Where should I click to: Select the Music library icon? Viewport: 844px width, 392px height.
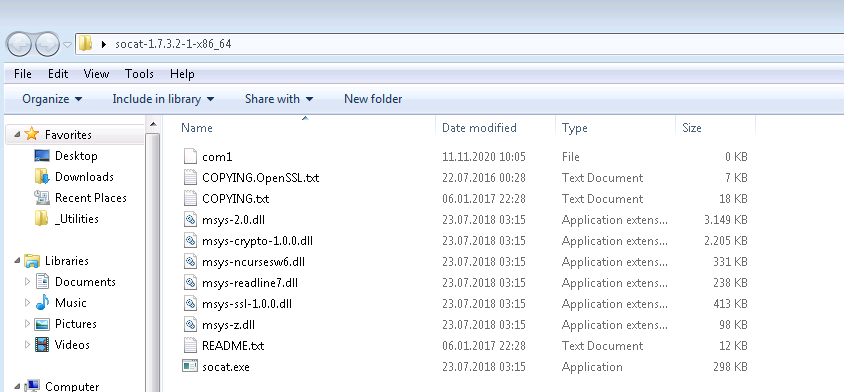(x=42, y=303)
